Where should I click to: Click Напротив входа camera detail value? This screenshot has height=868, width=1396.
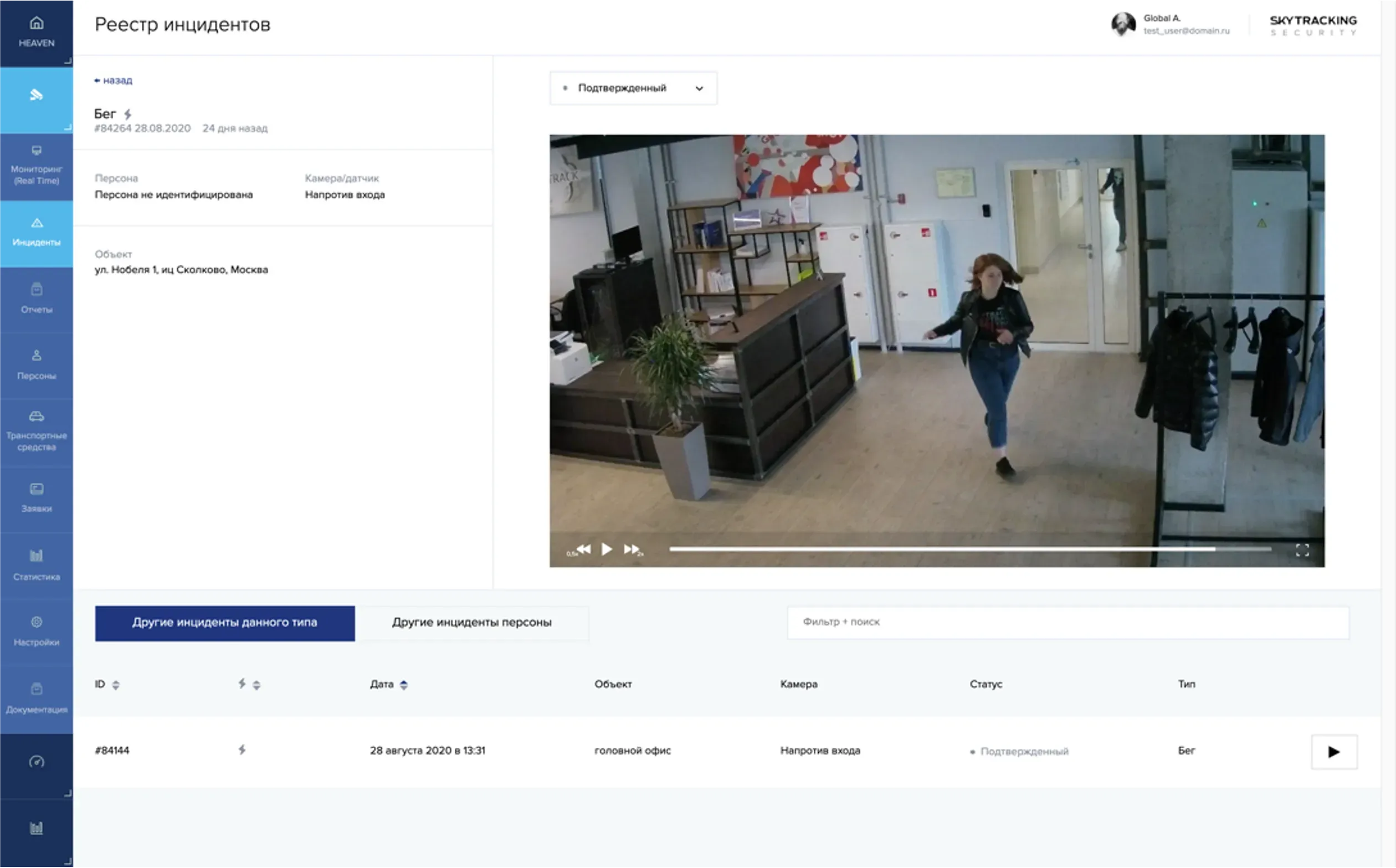pyautogui.click(x=345, y=195)
